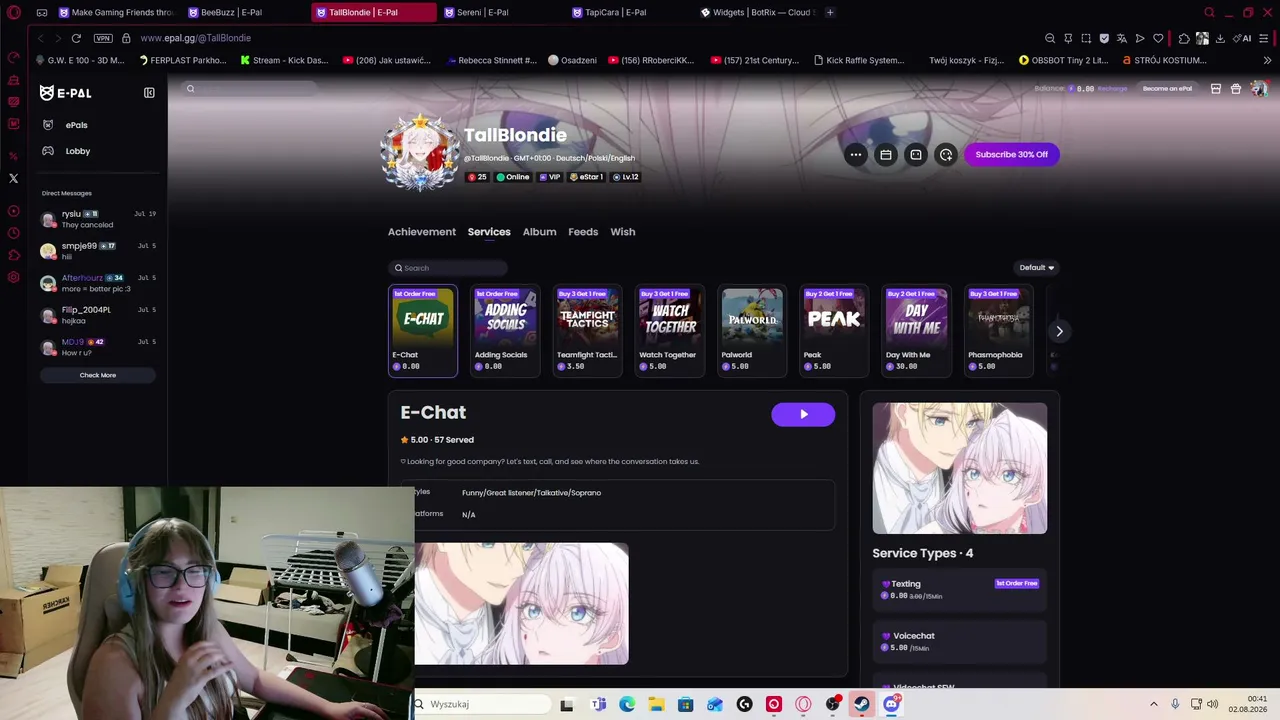
Task: Subscribe with 30% Off button
Action: [1011, 154]
